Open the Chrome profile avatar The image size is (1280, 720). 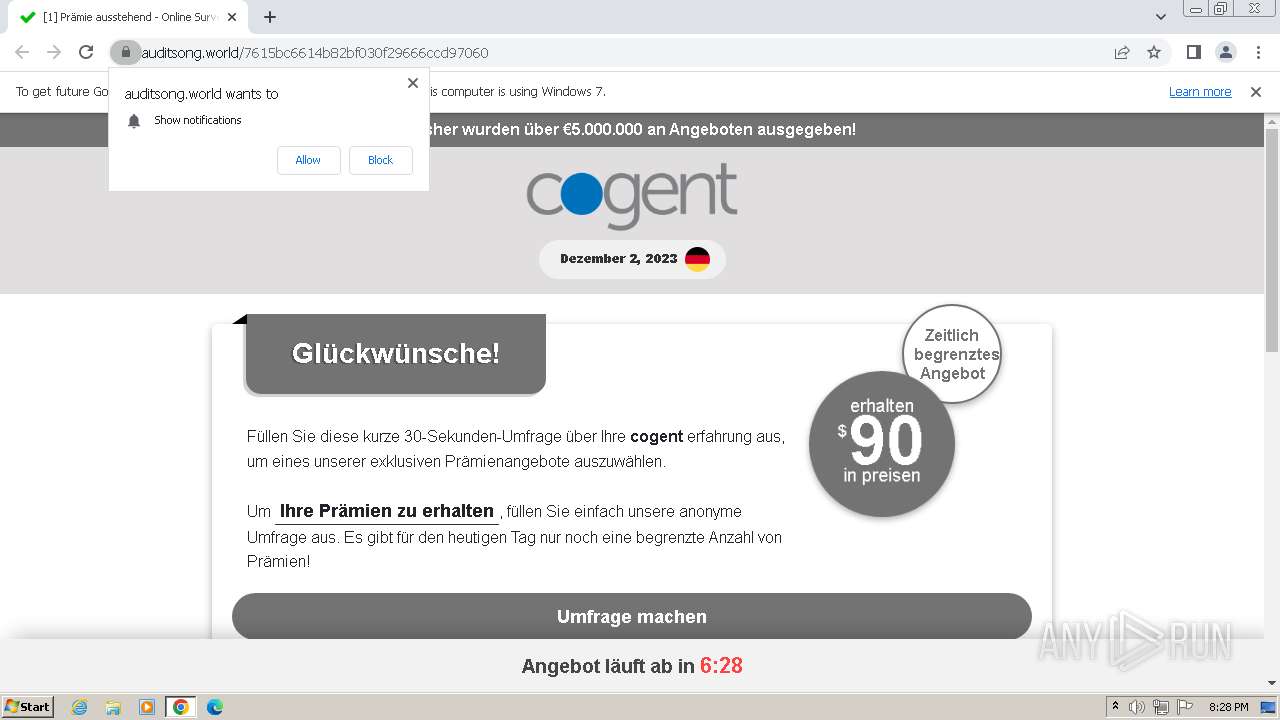1225,52
